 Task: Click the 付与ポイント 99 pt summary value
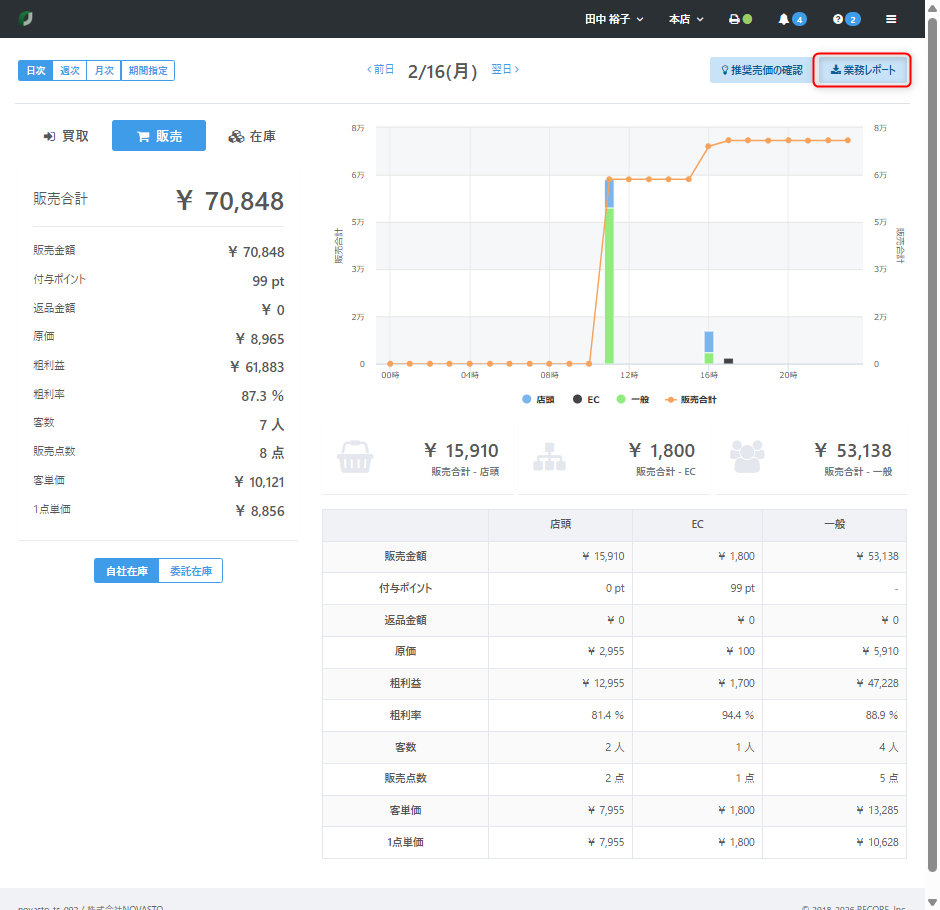point(268,281)
